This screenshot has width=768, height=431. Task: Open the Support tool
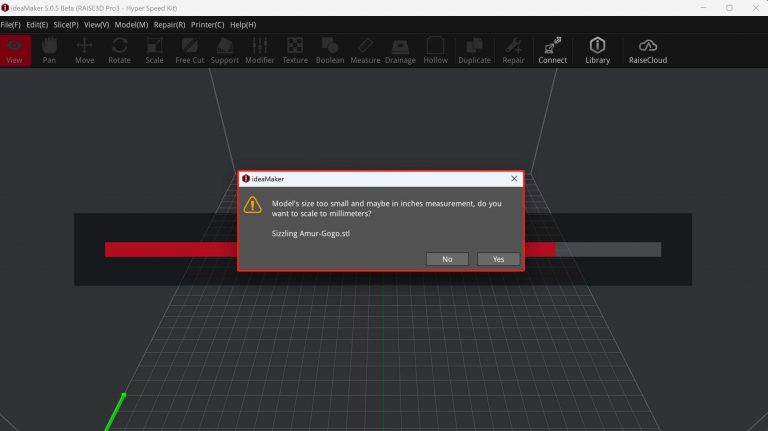tap(225, 50)
